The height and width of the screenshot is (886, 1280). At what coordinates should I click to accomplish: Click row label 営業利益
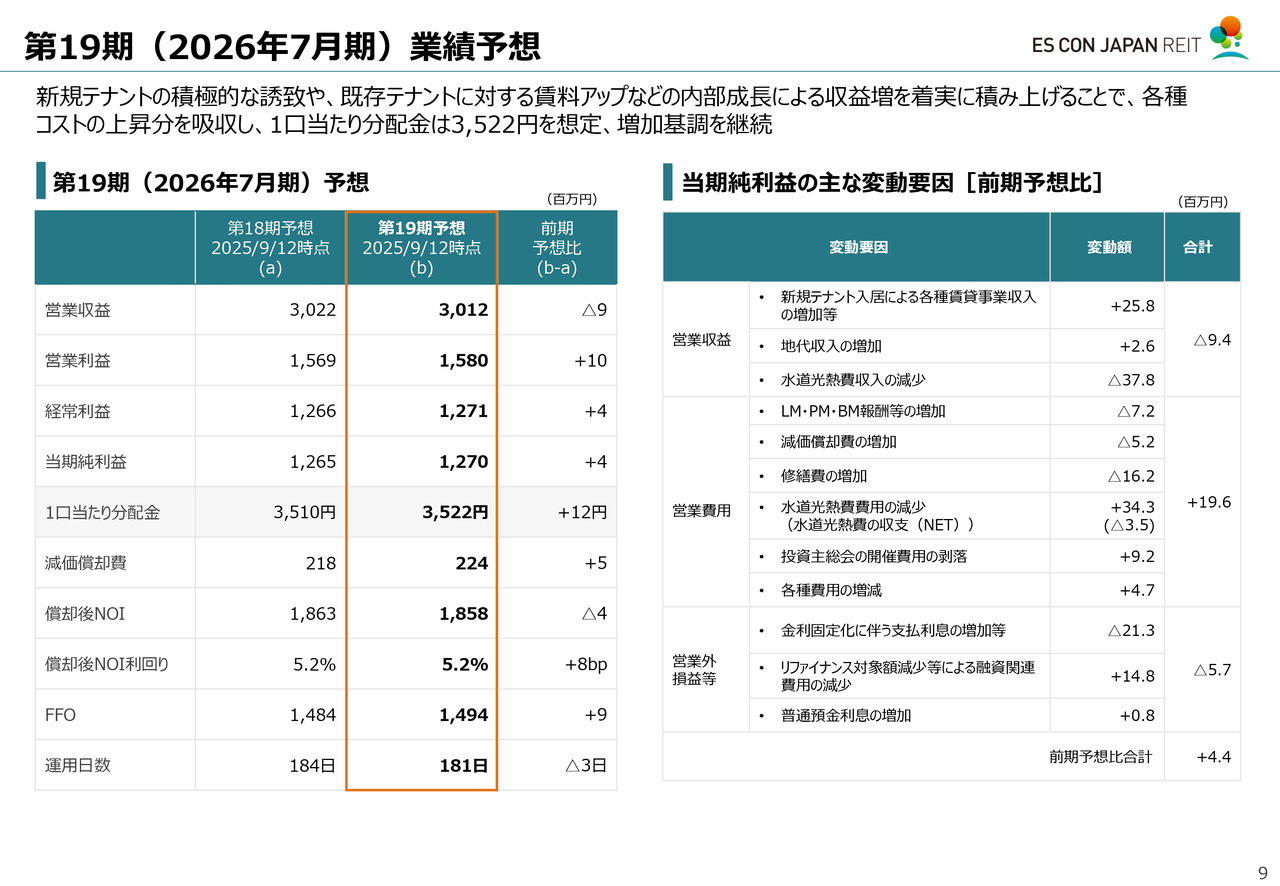point(78,361)
